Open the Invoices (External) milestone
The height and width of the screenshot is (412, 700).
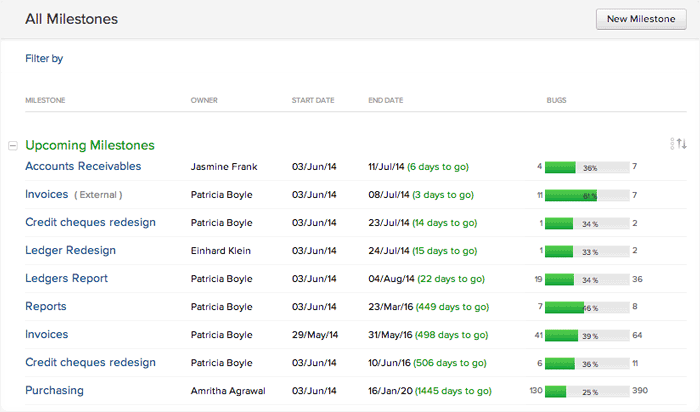(x=47, y=194)
